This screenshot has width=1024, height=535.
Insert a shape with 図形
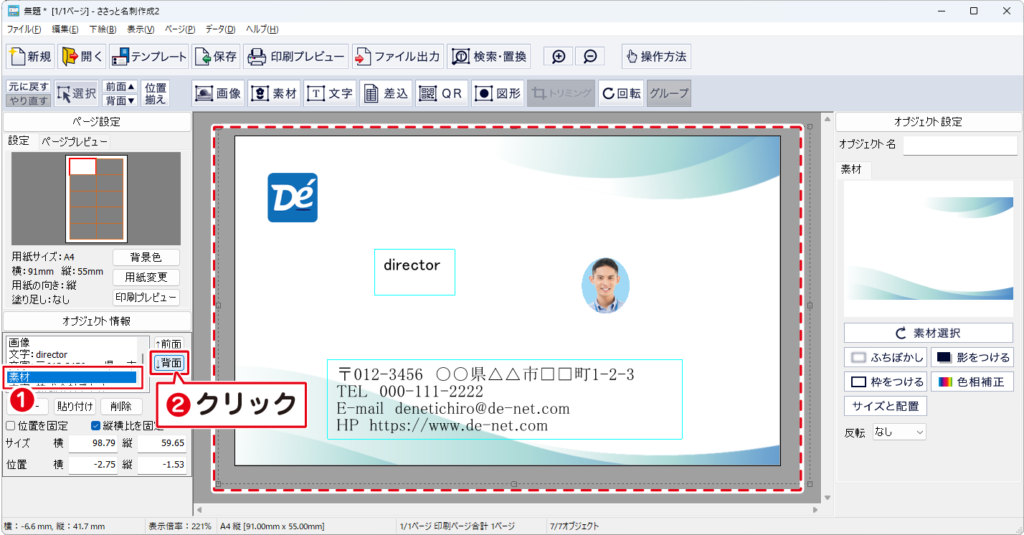pyautogui.click(x=498, y=93)
